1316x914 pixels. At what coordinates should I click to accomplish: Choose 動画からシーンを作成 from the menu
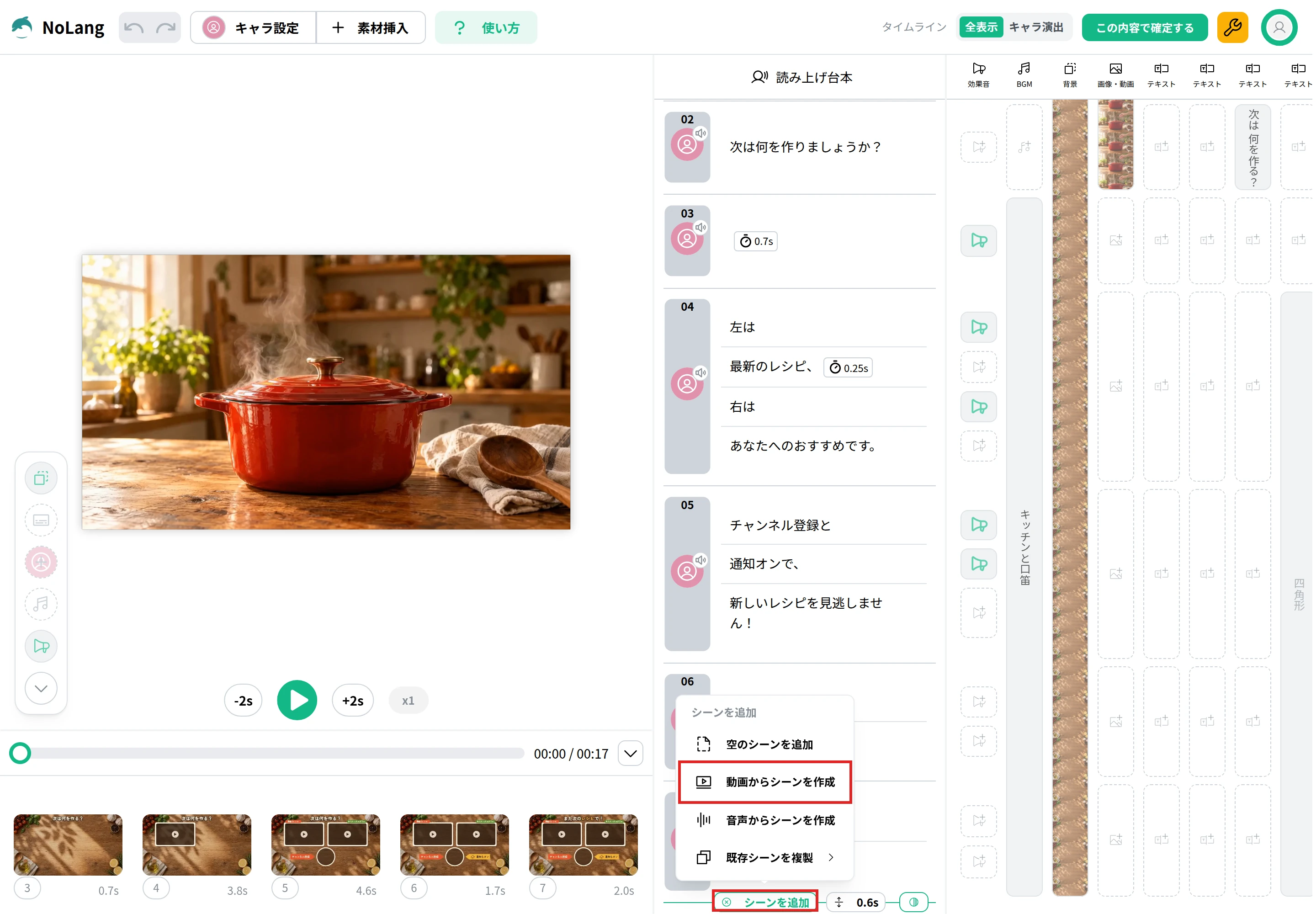click(x=764, y=782)
